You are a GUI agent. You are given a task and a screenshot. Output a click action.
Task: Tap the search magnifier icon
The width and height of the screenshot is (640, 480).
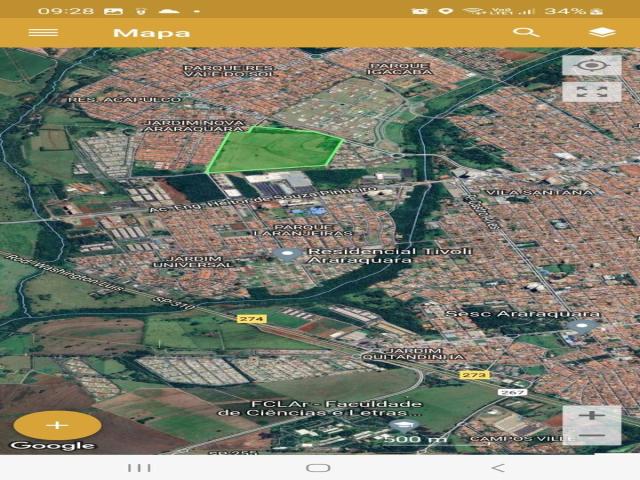[526, 32]
